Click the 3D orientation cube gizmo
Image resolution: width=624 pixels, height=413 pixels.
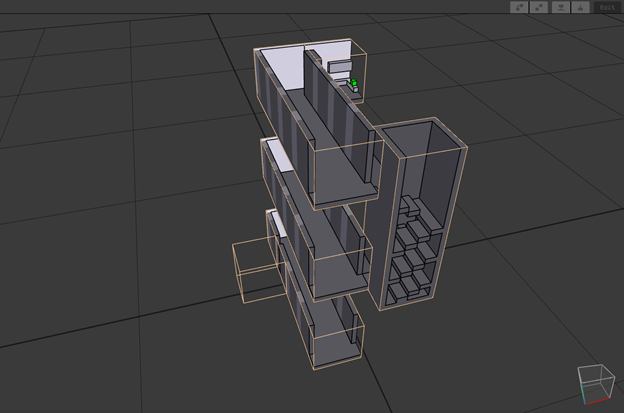click(x=596, y=384)
